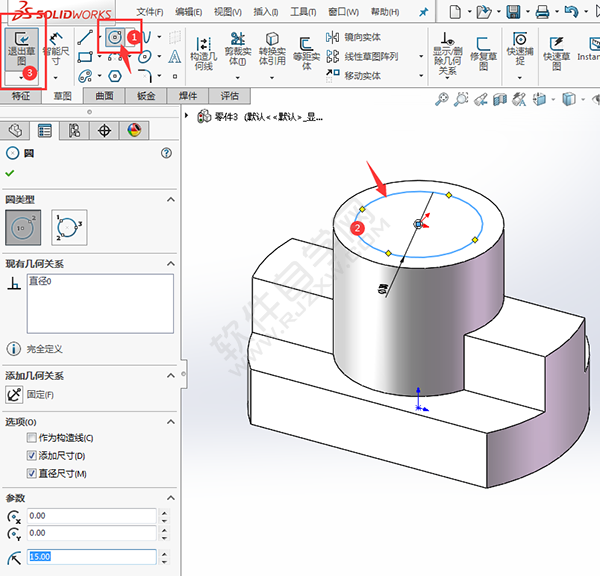The image size is (600, 576).
Task: Open the 帮助 (Help) menu
Action: (x=385, y=12)
